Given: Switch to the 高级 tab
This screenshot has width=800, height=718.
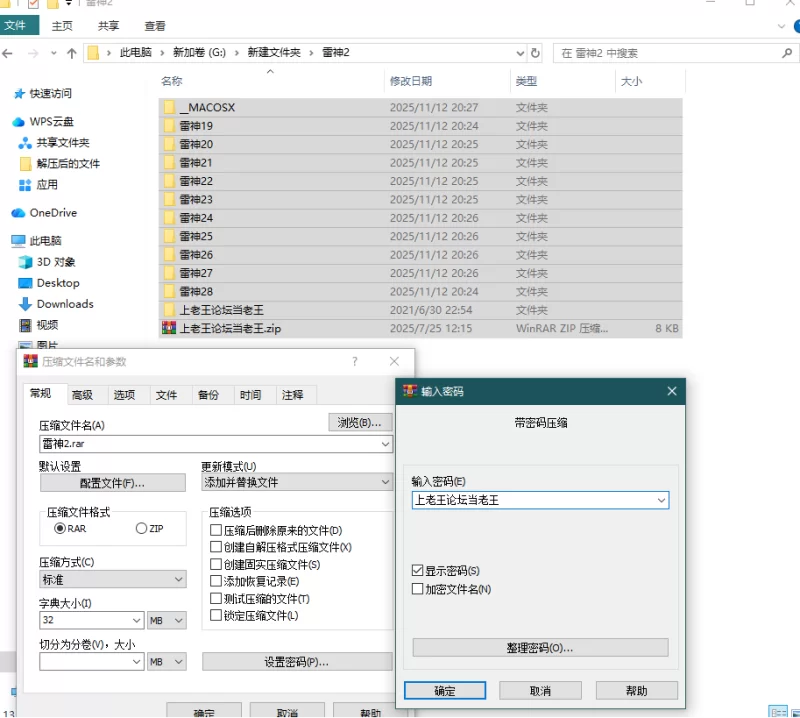Looking at the screenshot, I should pos(82,395).
